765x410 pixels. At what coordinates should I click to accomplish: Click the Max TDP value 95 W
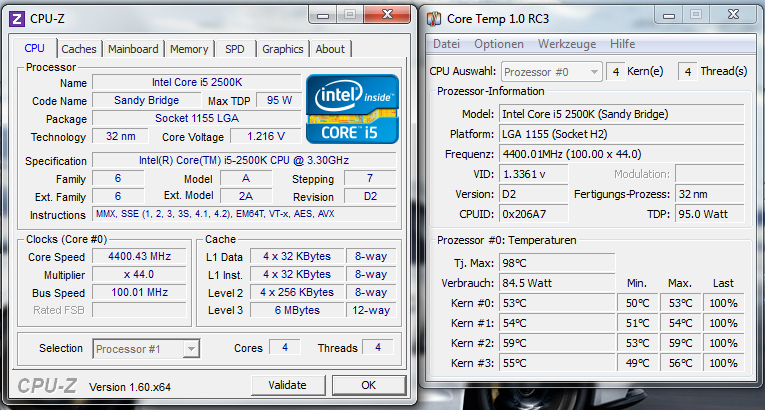pyautogui.click(x=279, y=100)
